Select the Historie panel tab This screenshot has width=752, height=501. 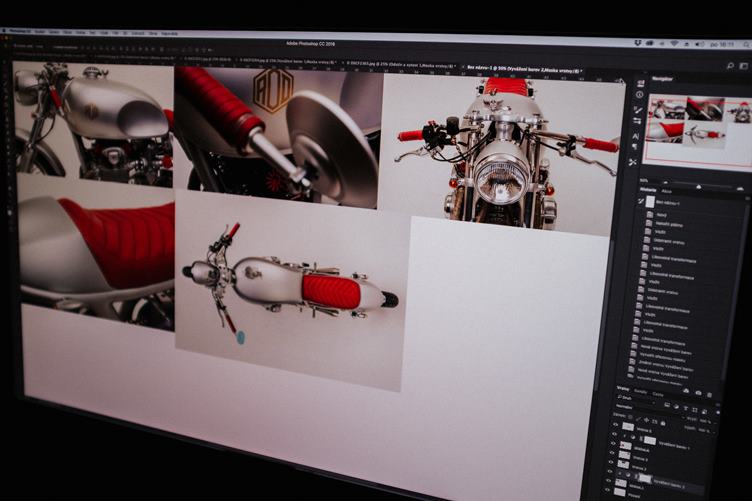coord(648,189)
